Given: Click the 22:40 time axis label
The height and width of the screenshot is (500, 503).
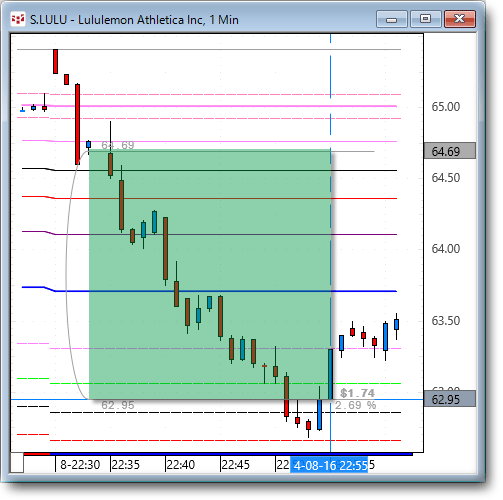Looking at the screenshot, I should coord(180,465).
